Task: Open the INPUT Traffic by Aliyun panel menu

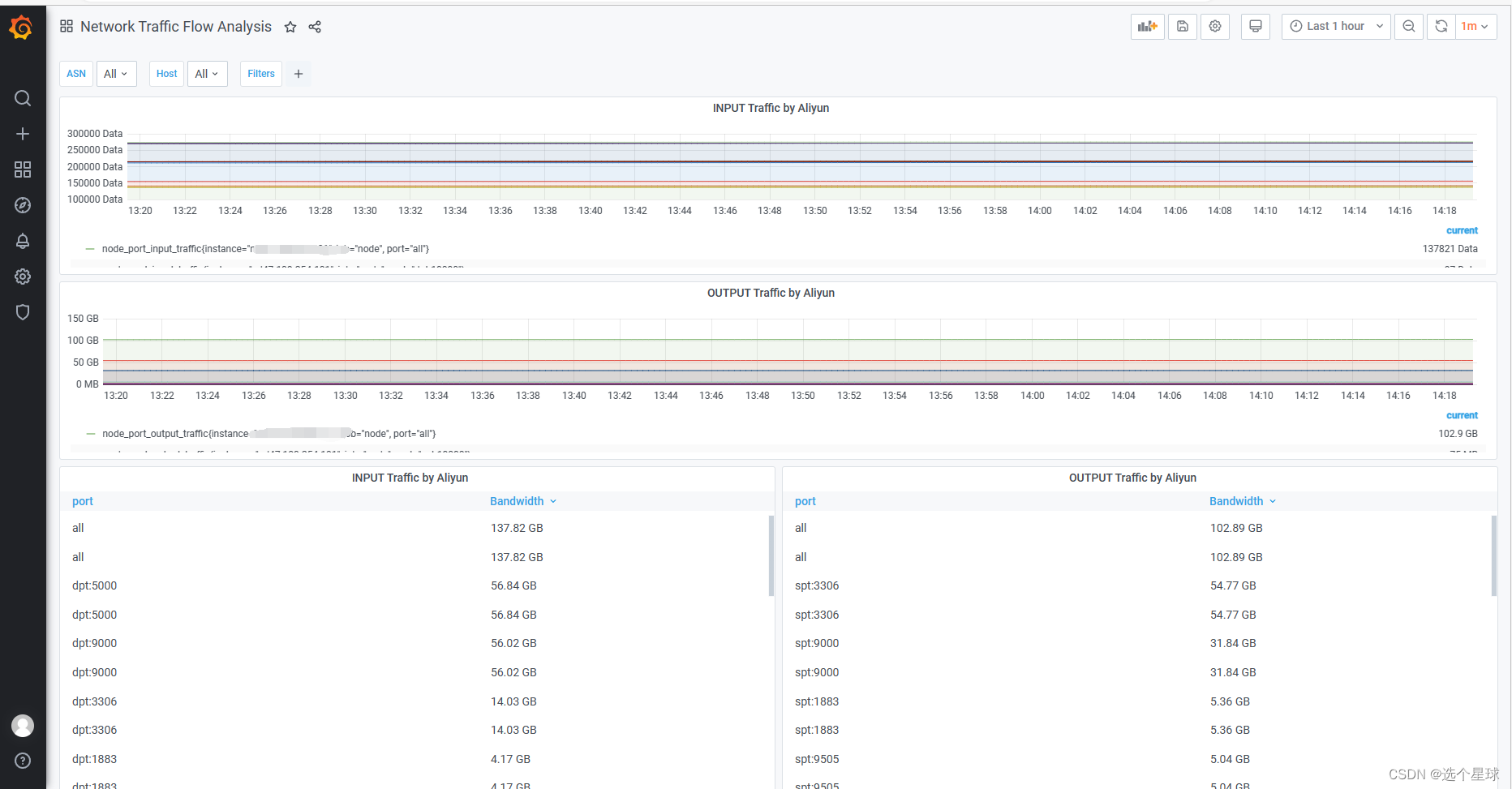Action: tap(771, 108)
